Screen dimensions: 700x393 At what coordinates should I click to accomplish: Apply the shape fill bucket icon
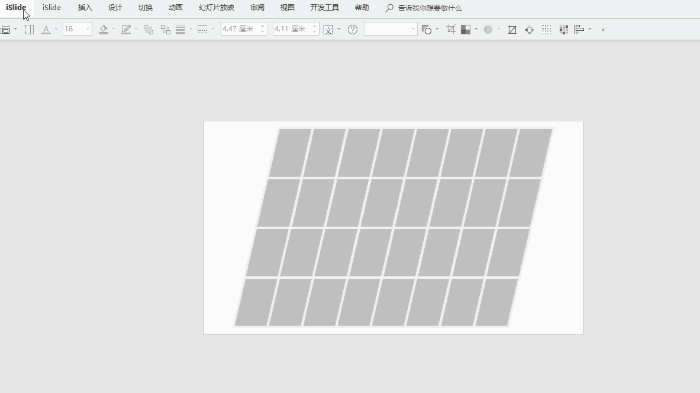[x=104, y=29]
